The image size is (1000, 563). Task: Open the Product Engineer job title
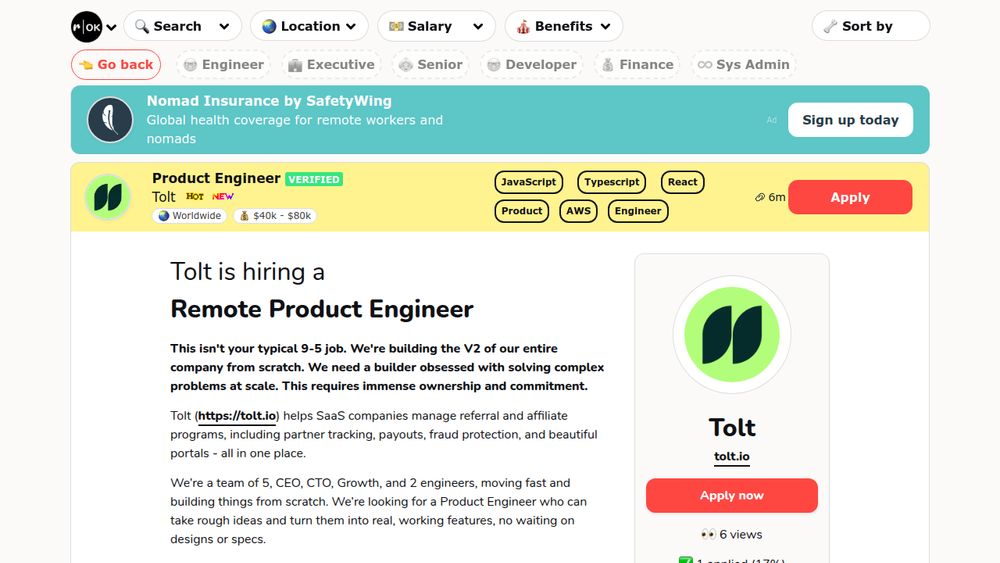tap(216, 178)
